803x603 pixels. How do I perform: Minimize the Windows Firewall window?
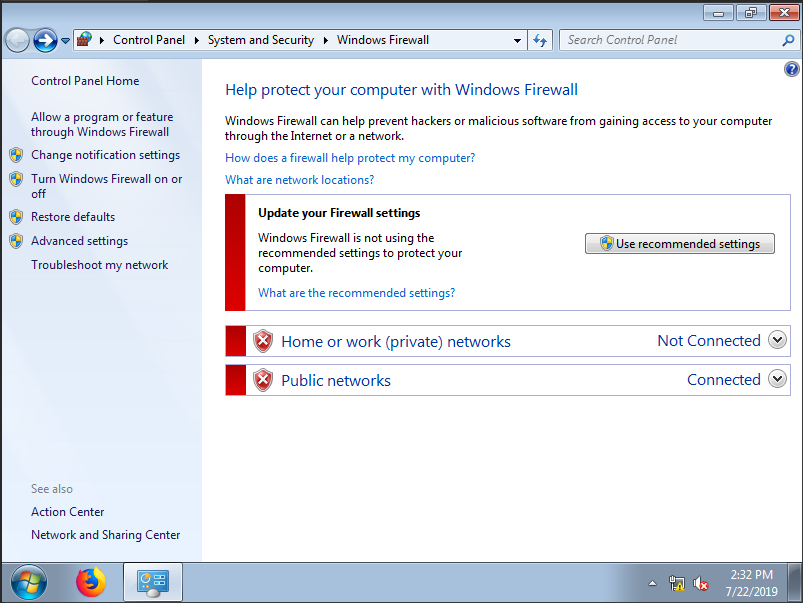719,12
